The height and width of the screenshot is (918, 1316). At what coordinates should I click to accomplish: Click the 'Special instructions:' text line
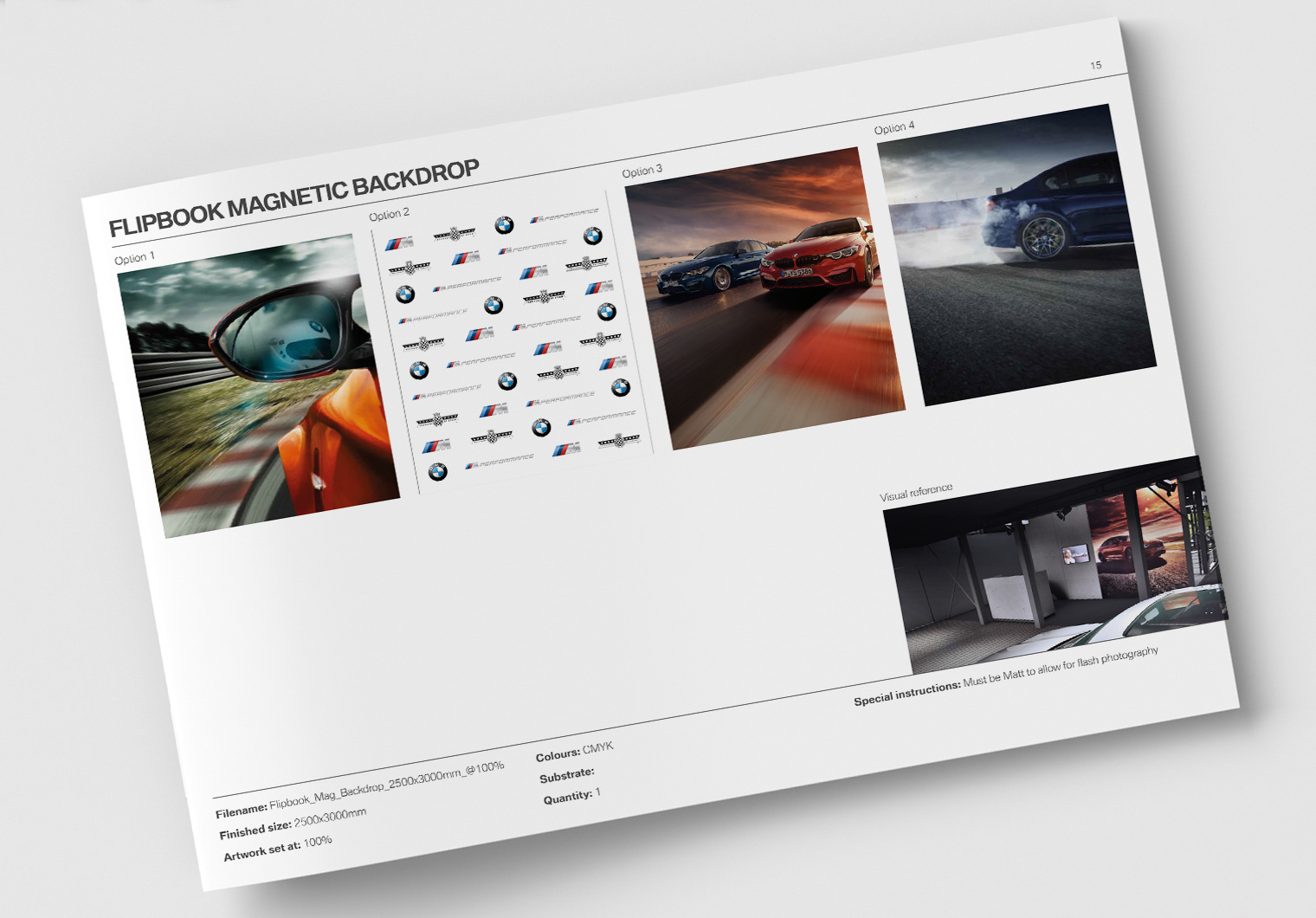pos(1006,676)
